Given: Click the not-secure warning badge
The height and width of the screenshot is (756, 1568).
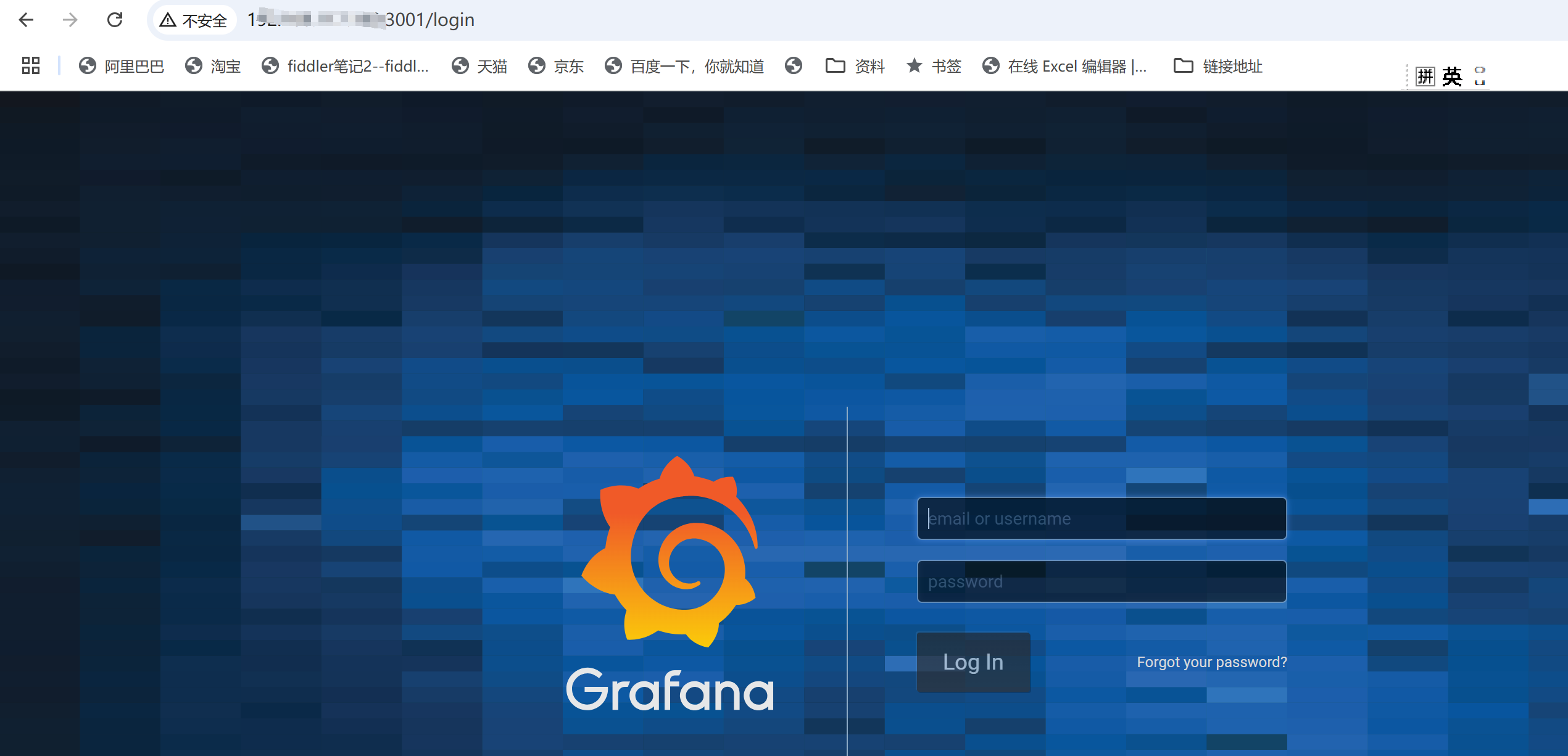Looking at the screenshot, I should 194,20.
